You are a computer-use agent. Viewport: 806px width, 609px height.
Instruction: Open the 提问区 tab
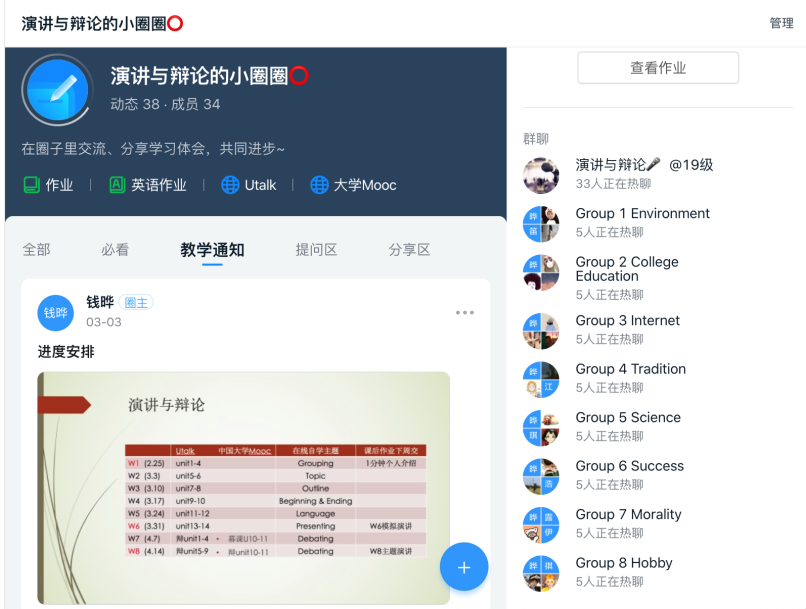pyautogui.click(x=316, y=250)
